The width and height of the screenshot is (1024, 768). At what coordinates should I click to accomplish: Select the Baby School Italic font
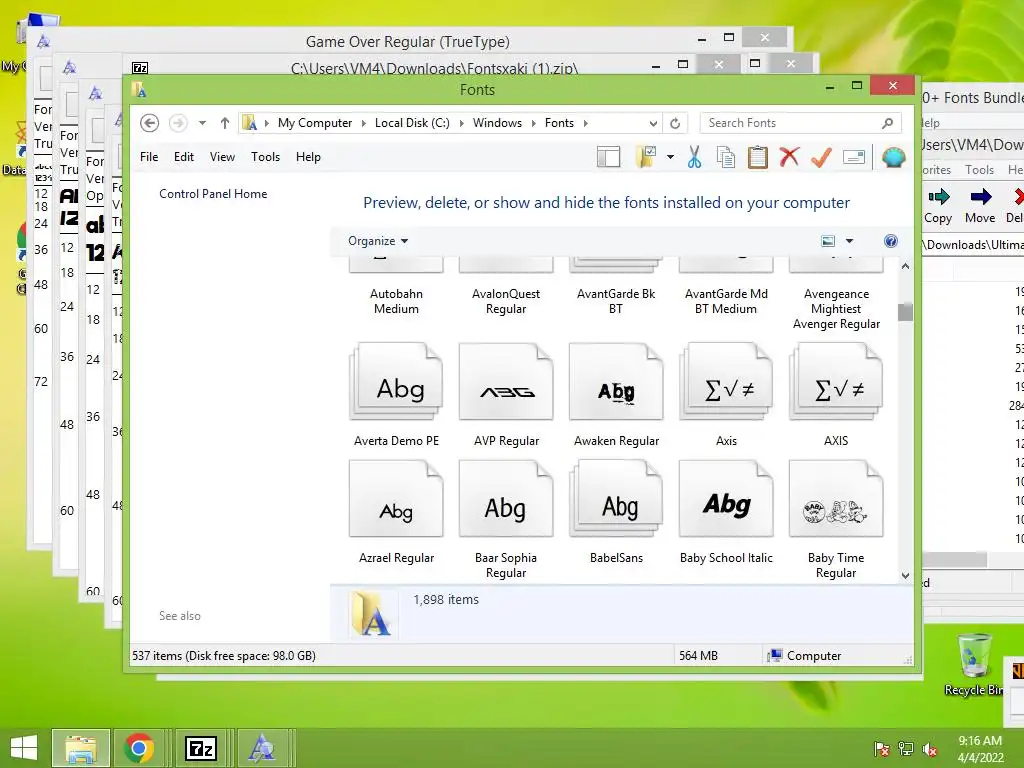click(726, 512)
